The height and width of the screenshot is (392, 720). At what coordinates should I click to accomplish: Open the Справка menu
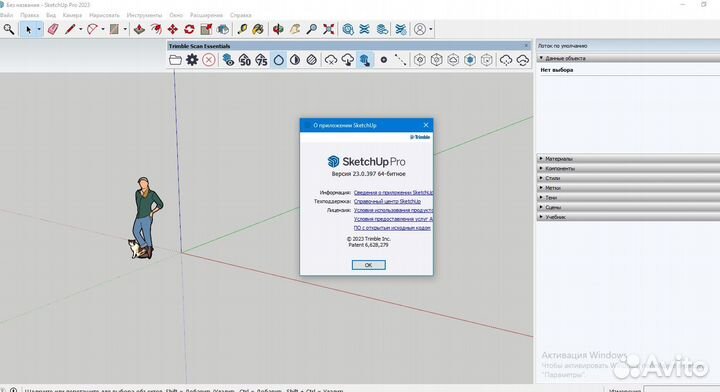pyautogui.click(x=241, y=15)
